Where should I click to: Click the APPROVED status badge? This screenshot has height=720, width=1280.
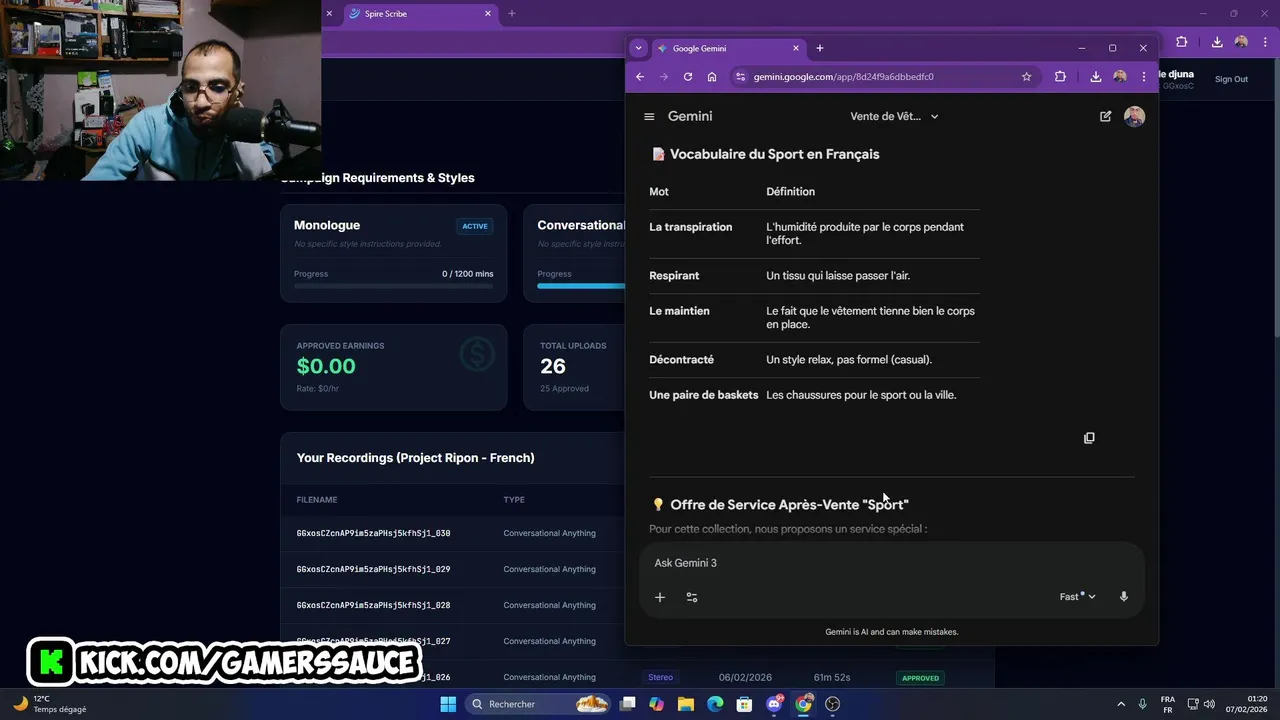click(920, 678)
